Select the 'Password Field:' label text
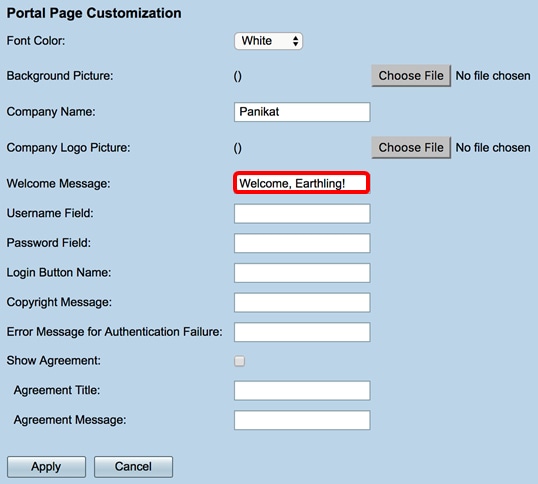The height and width of the screenshot is (484, 538). point(49,243)
